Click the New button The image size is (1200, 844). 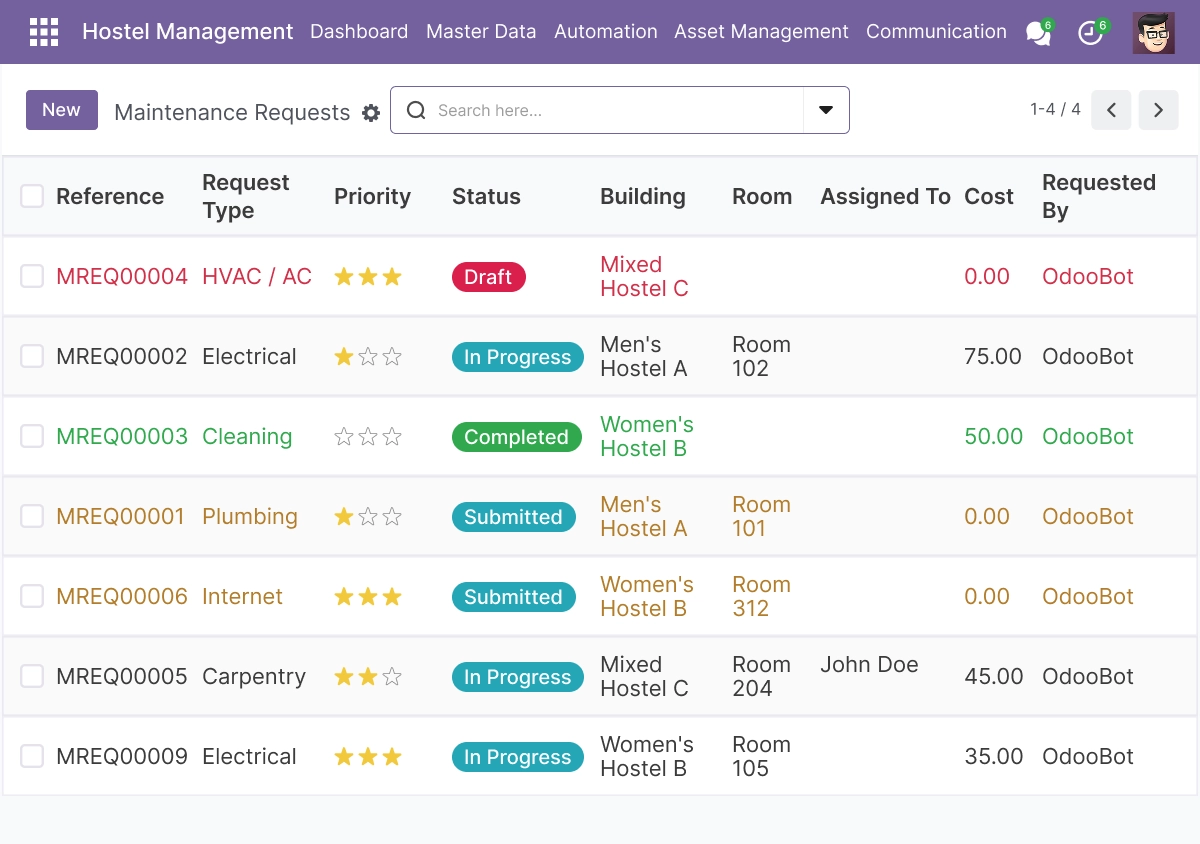tap(62, 110)
